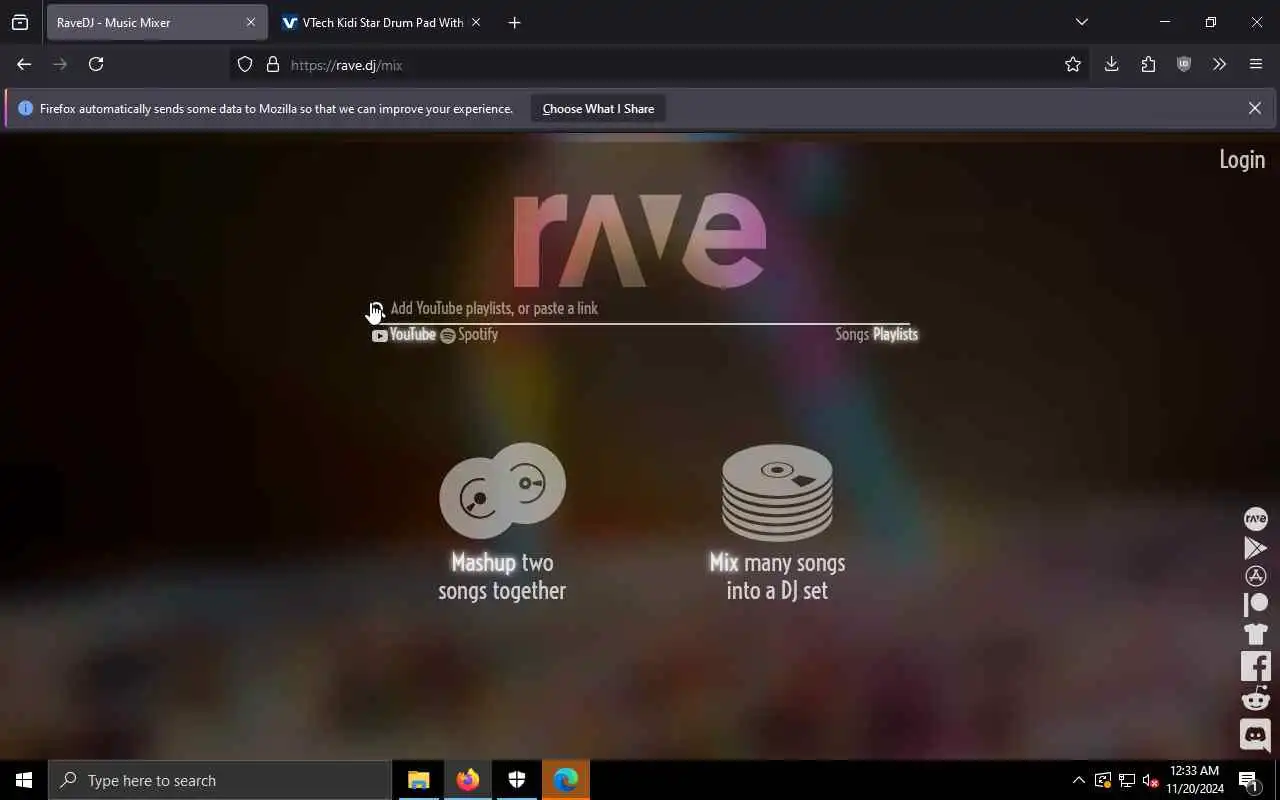This screenshot has height=800, width=1280.
Task: Open the notification center icon
Action: coord(1248,780)
